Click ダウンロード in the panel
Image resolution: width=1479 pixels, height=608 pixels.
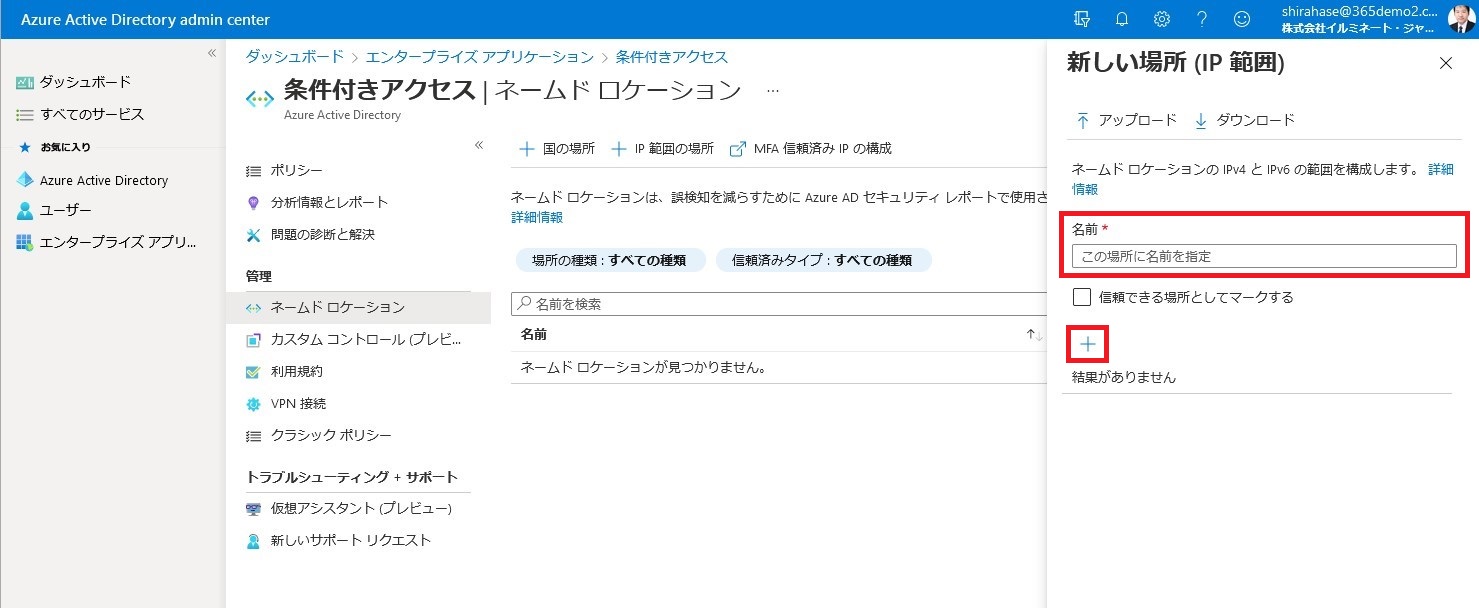tap(1245, 120)
